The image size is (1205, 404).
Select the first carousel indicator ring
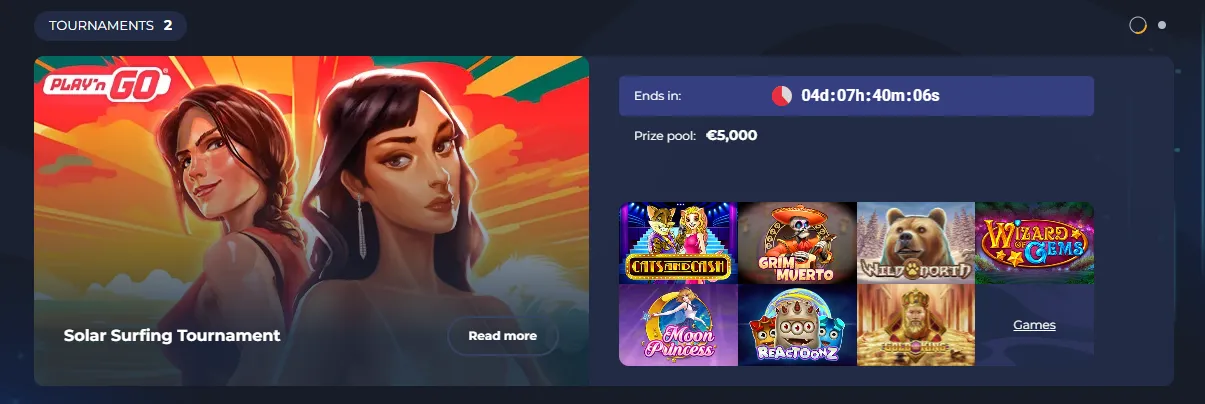pos(1138,25)
